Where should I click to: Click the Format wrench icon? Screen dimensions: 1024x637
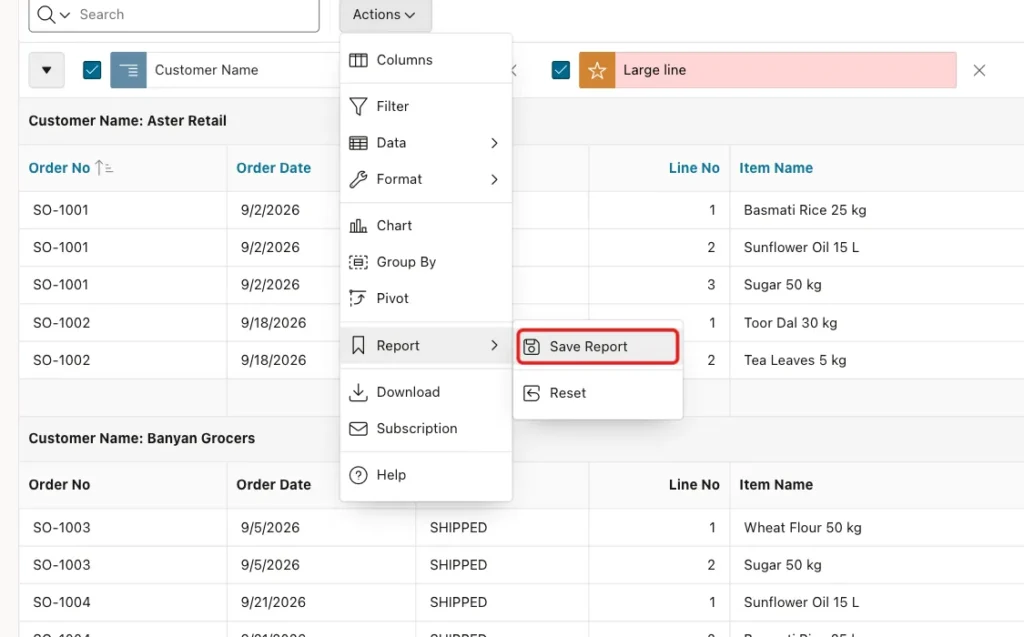(x=358, y=179)
